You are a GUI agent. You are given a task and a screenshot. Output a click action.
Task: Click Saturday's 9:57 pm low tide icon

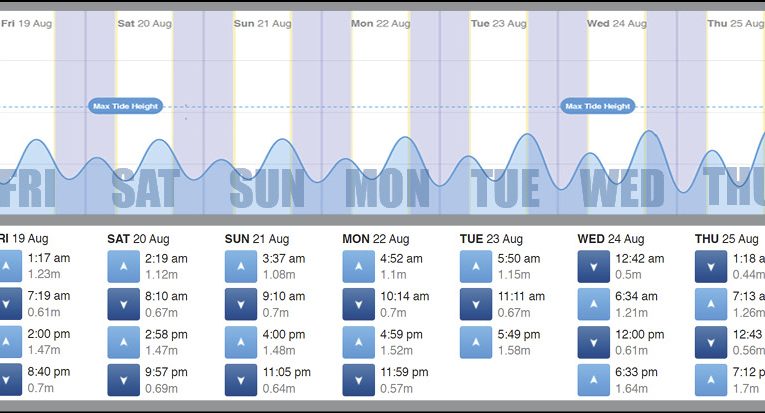[124, 380]
